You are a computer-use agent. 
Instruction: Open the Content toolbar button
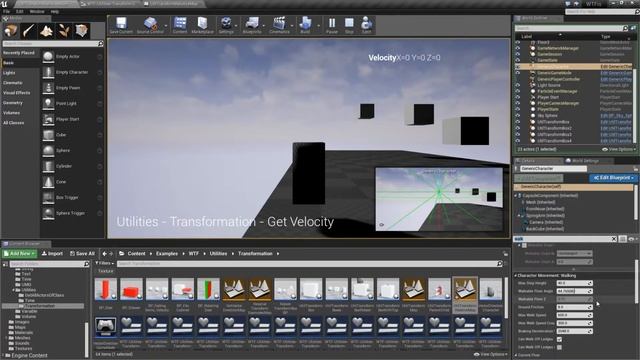[x=180, y=25]
